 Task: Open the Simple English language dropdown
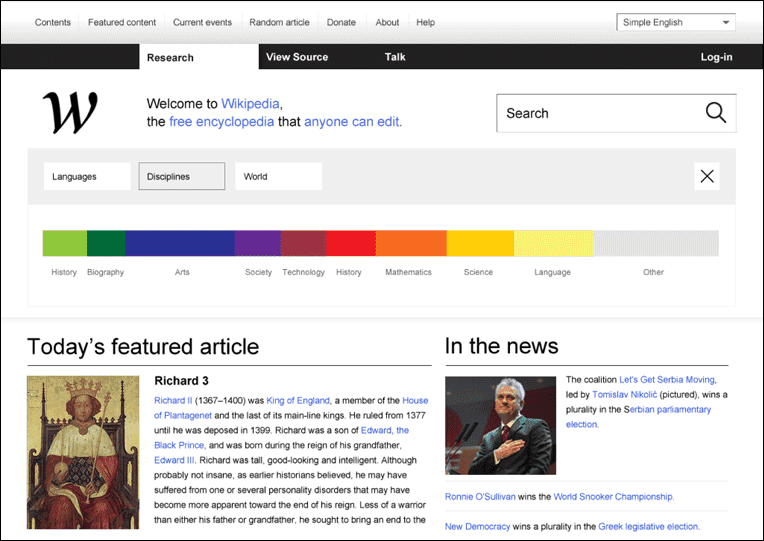tap(676, 22)
